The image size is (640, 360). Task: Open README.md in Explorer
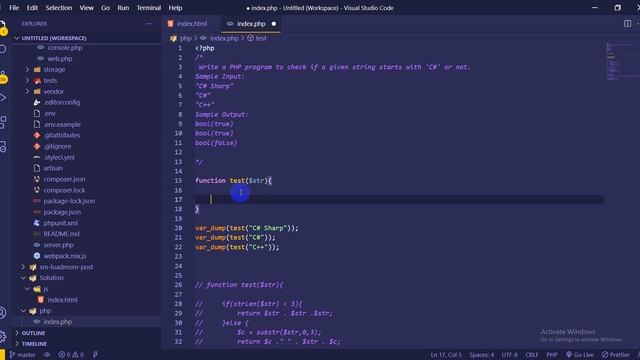(61, 234)
